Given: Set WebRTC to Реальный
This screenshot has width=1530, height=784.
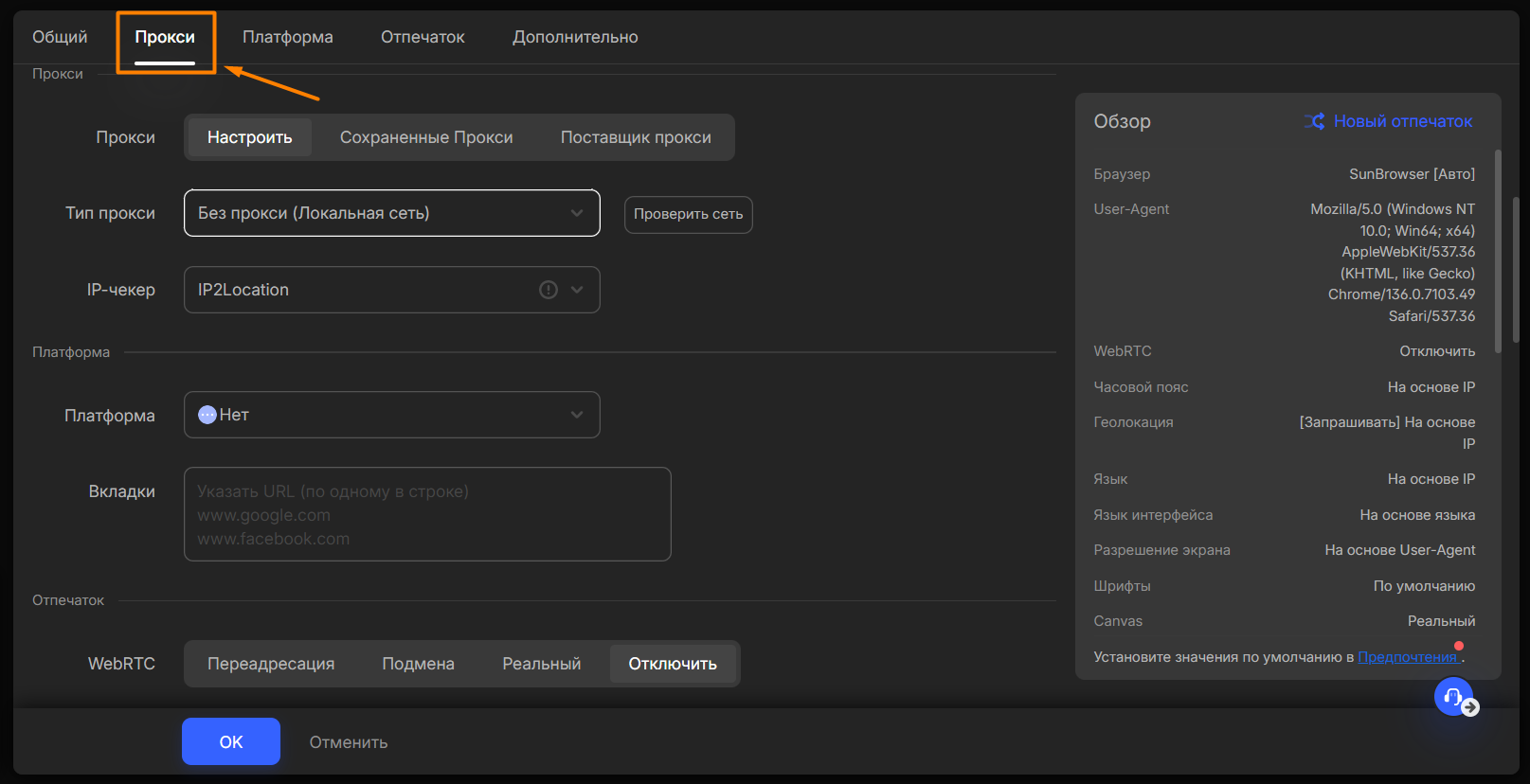Looking at the screenshot, I should 541,664.
